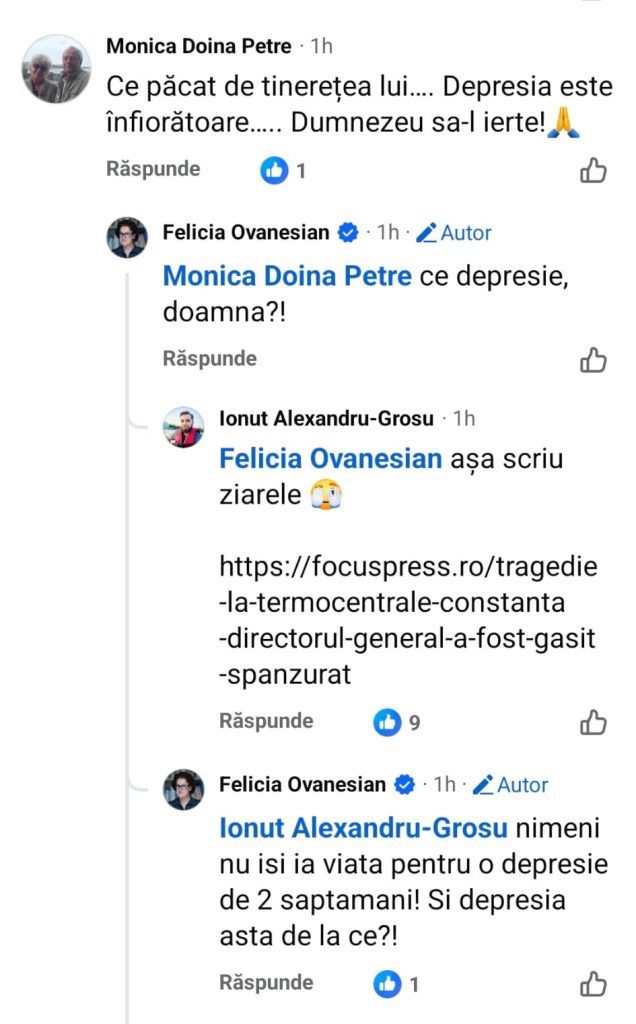Like Monica Doina Petre's comment with thumbs-up
Screen dimensions: 636x1024
(593, 171)
